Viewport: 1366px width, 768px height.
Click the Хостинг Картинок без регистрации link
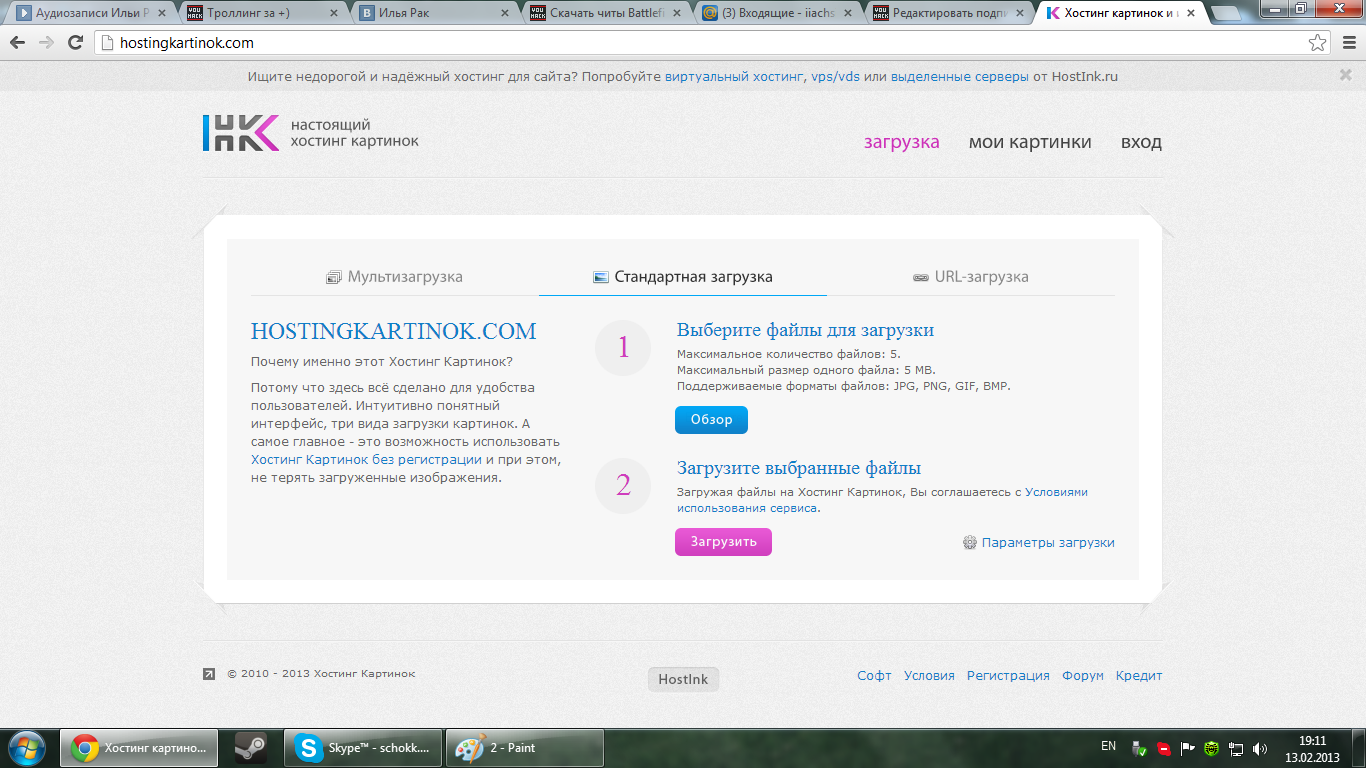[x=366, y=459]
